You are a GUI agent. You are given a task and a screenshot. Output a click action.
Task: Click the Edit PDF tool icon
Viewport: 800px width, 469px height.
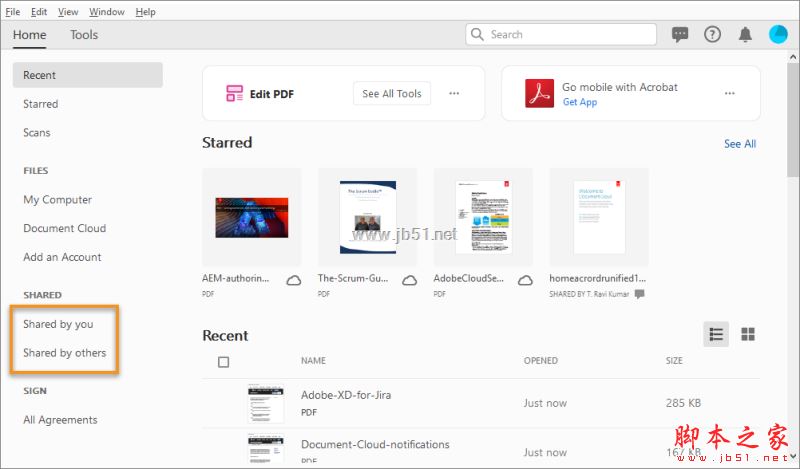pyautogui.click(x=234, y=93)
